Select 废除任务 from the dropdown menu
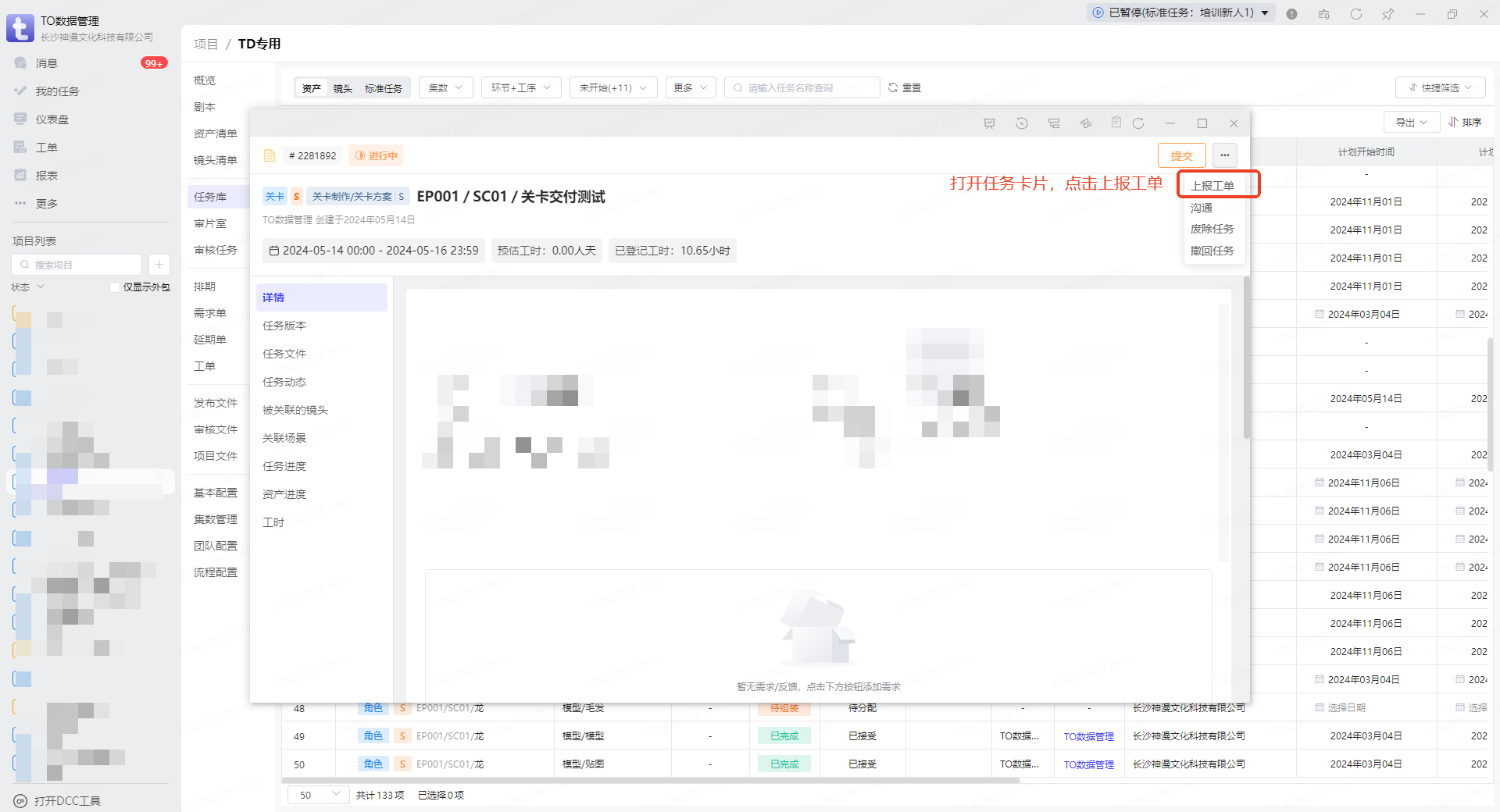This screenshot has height=812, width=1500. point(1212,229)
